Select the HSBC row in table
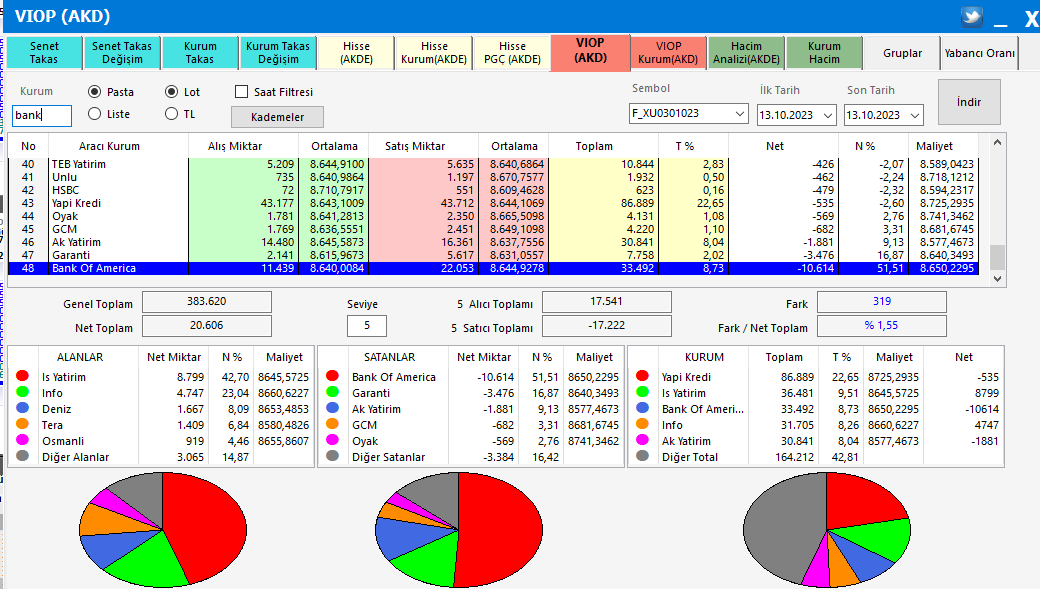This screenshot has width=1040, height=589. [x=493, y=190]
